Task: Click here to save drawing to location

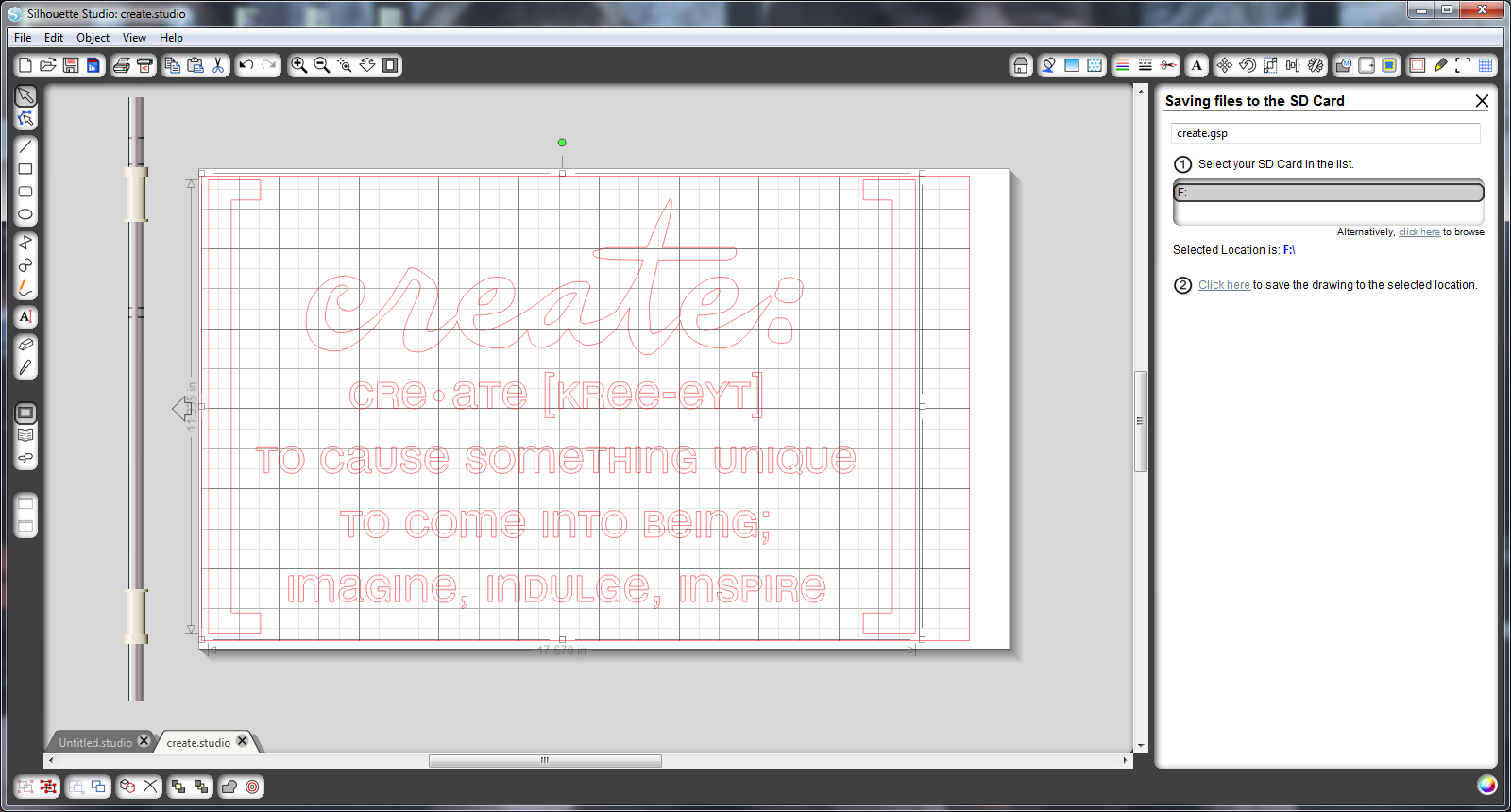Action: pos(1224,285)
